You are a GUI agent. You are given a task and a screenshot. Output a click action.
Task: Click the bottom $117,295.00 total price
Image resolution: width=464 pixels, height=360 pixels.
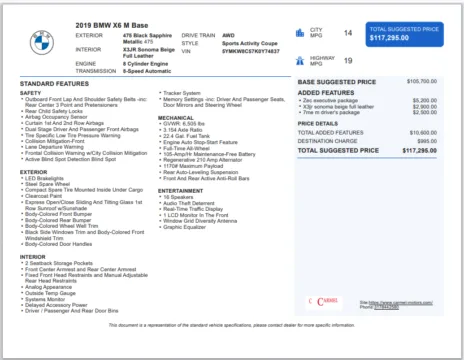click(x=420, y=151)
